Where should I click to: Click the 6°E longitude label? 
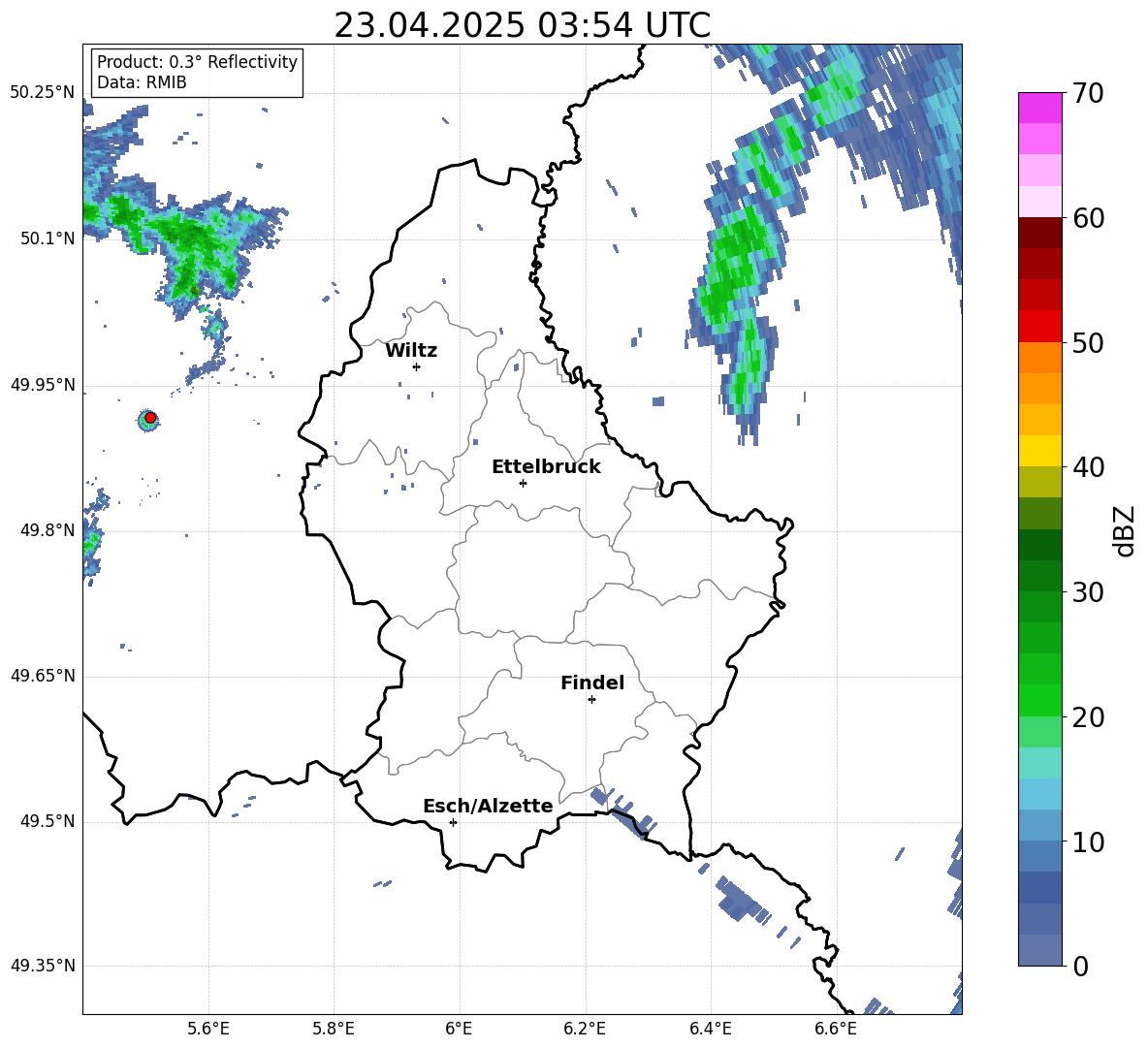[x=459, y=1029]
